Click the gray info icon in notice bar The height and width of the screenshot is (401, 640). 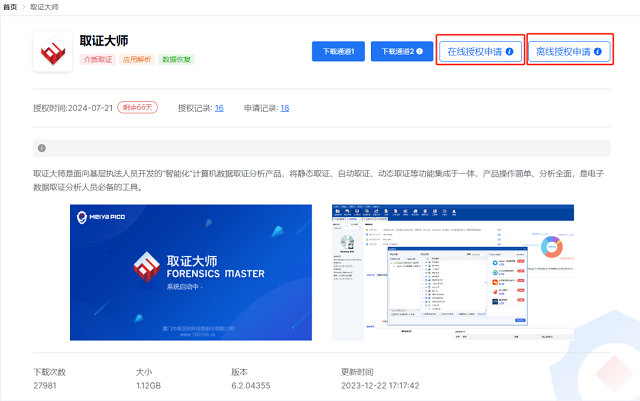coord(42,148)
